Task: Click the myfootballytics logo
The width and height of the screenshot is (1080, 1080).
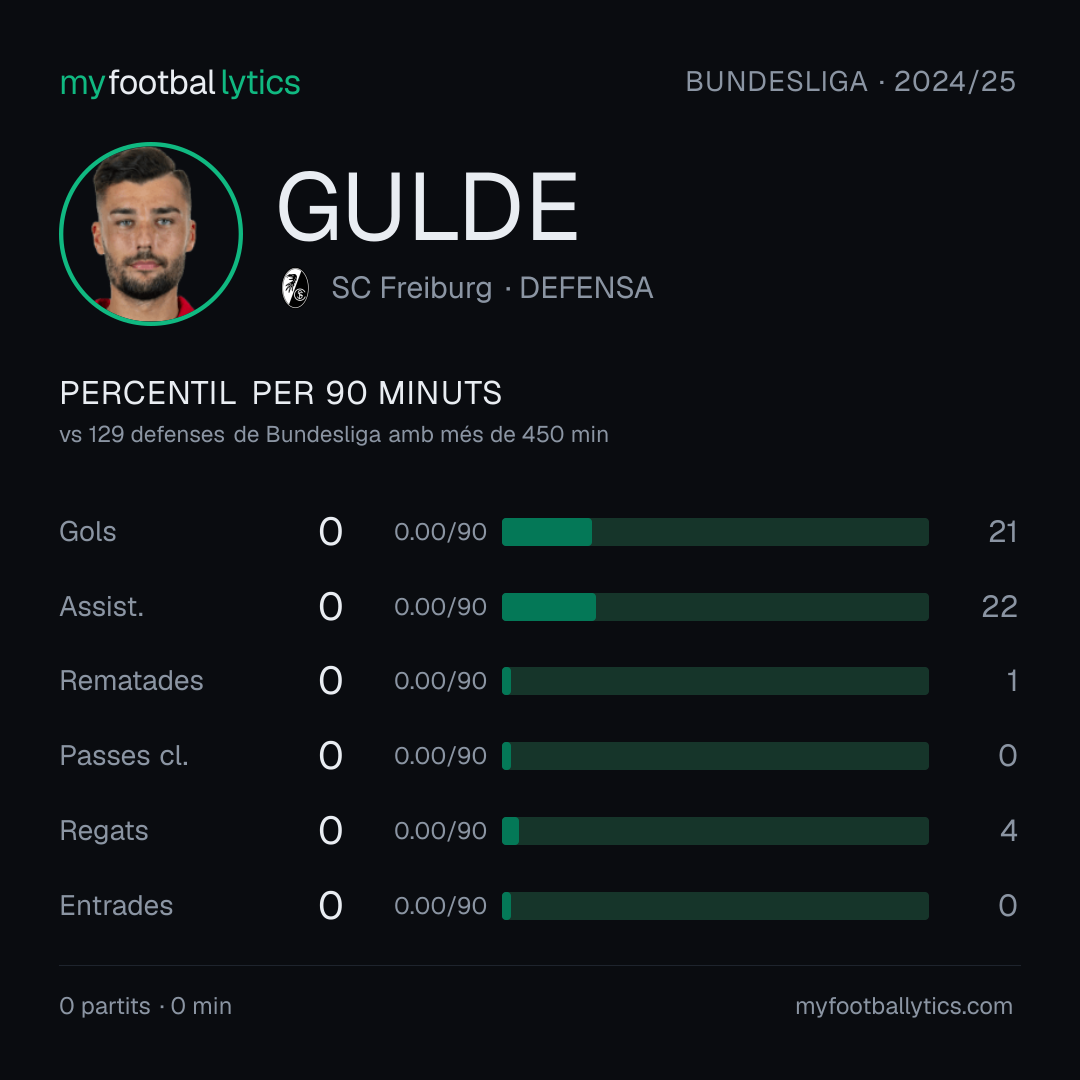Action: pyautogui.click(x=180, y=83)
